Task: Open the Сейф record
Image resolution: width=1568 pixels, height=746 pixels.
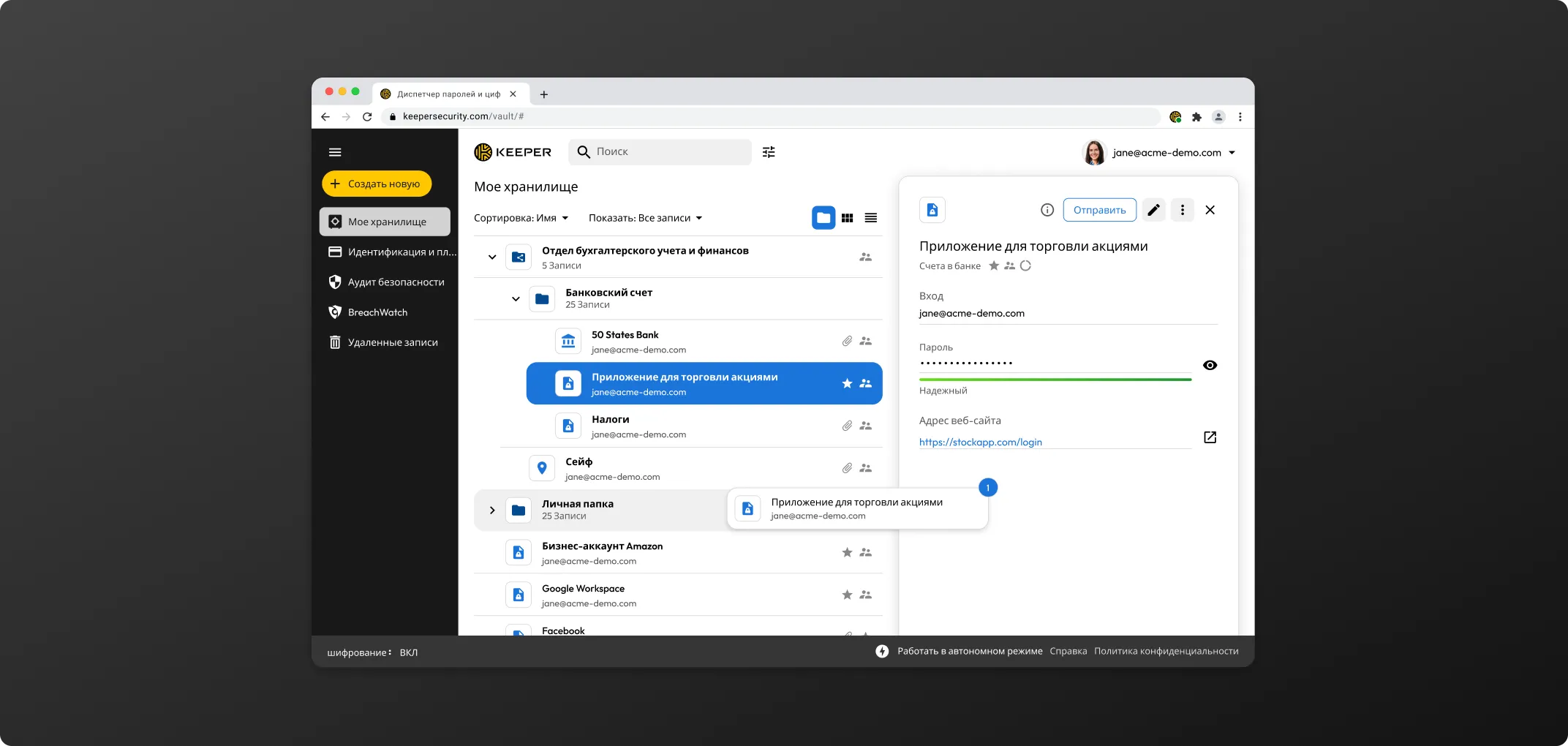Action: pos(691,468)
